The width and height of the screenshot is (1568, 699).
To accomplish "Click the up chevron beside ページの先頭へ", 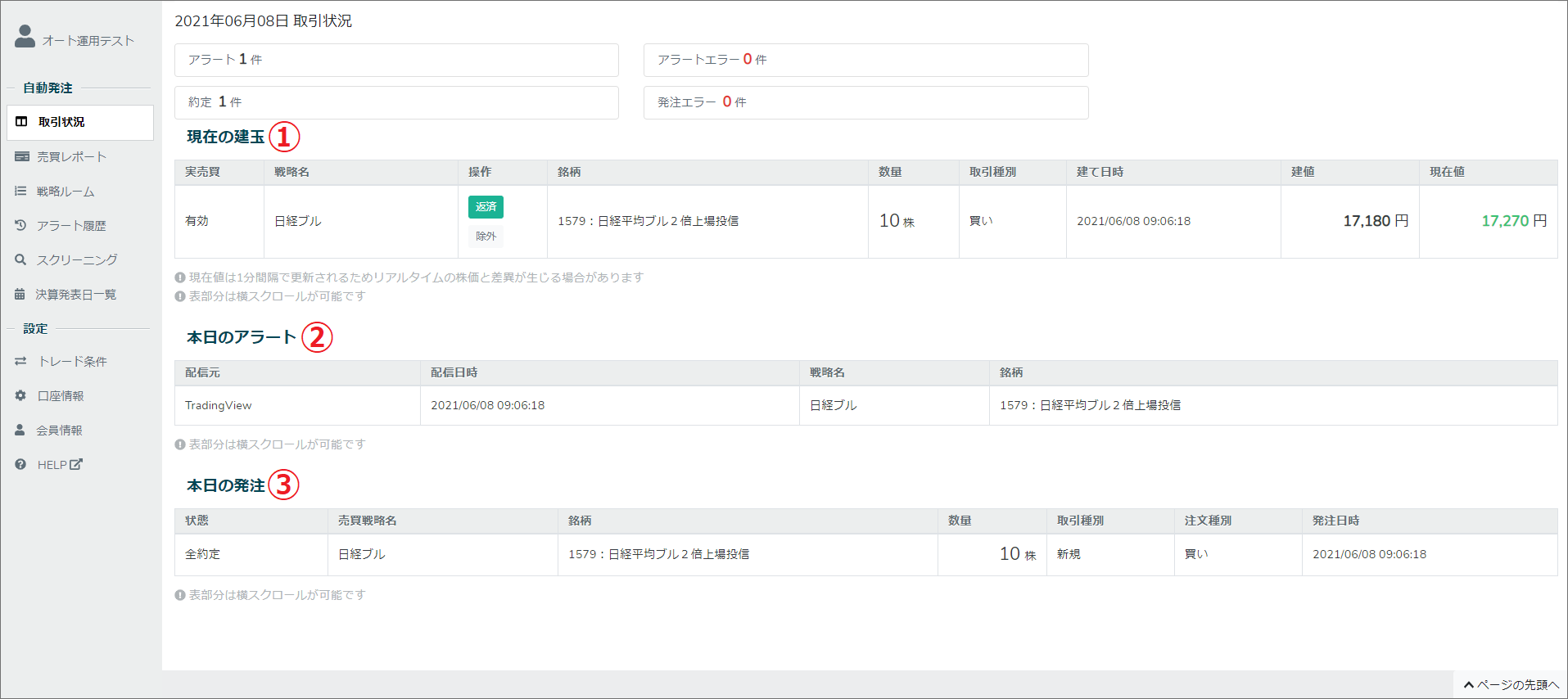I will (1469, 685).
